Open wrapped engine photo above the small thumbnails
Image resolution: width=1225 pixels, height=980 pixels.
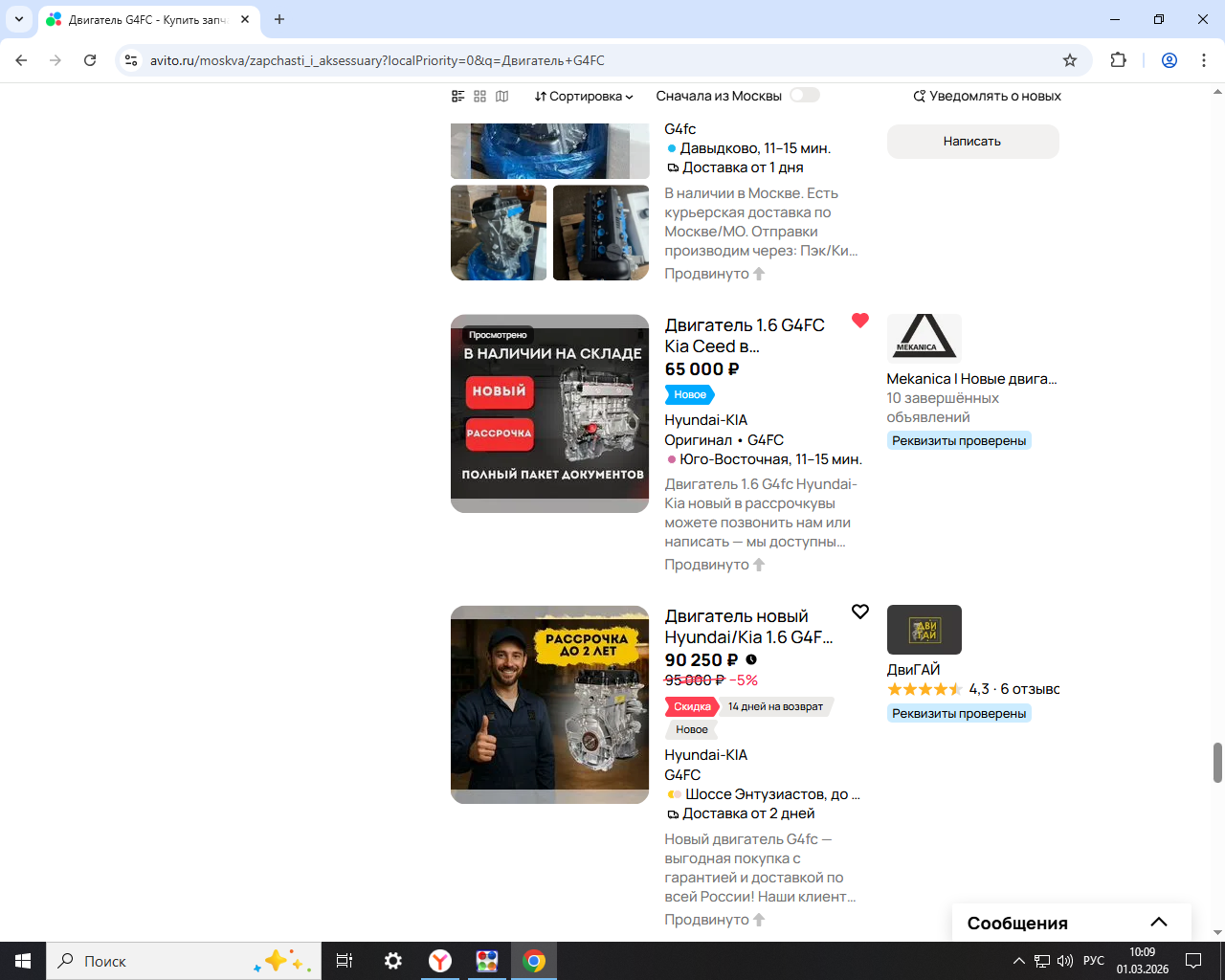coord(550,151)
